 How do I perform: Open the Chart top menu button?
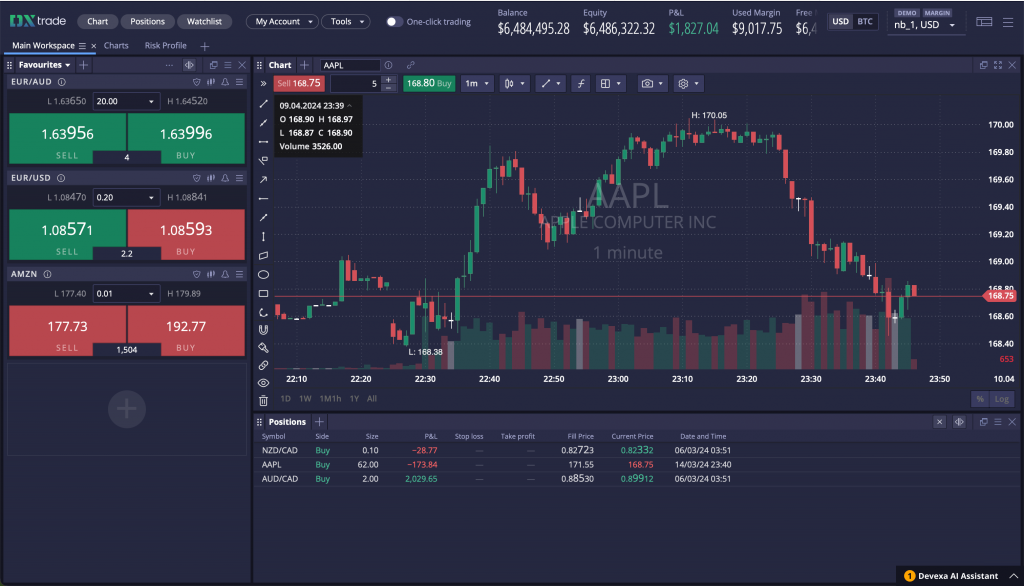pos(97,22)
